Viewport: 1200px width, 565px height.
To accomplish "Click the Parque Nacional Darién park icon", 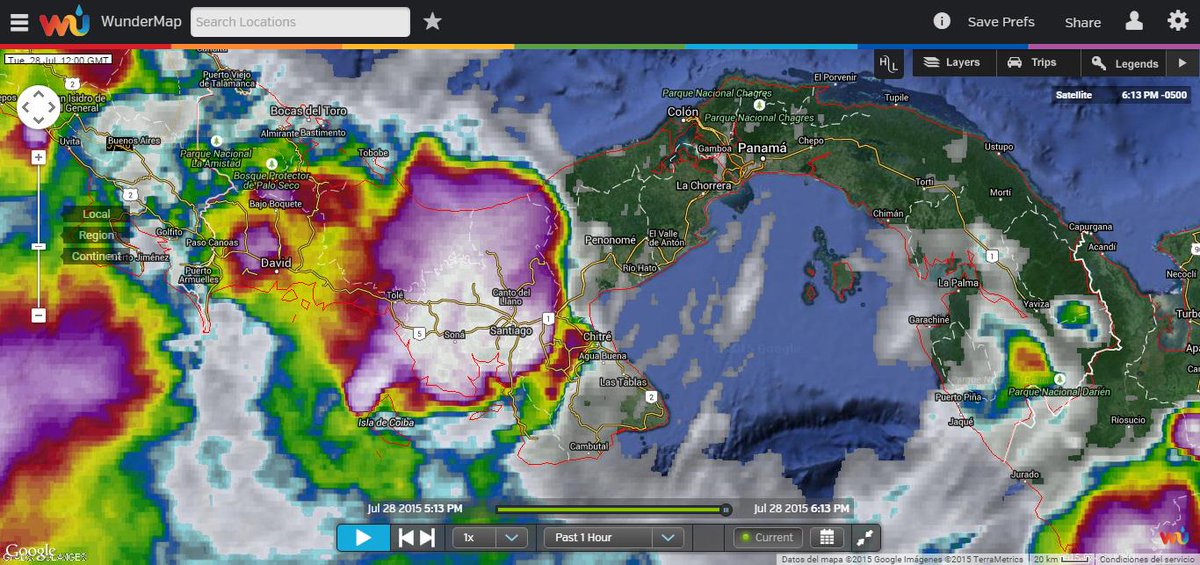I will [x=1058, y=378].
